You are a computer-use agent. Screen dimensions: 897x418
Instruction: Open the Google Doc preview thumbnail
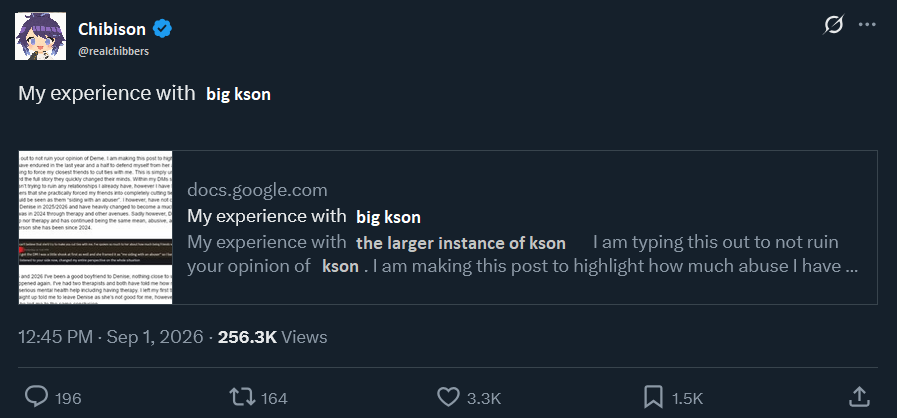pyautogui.click(x=95, y=228)
